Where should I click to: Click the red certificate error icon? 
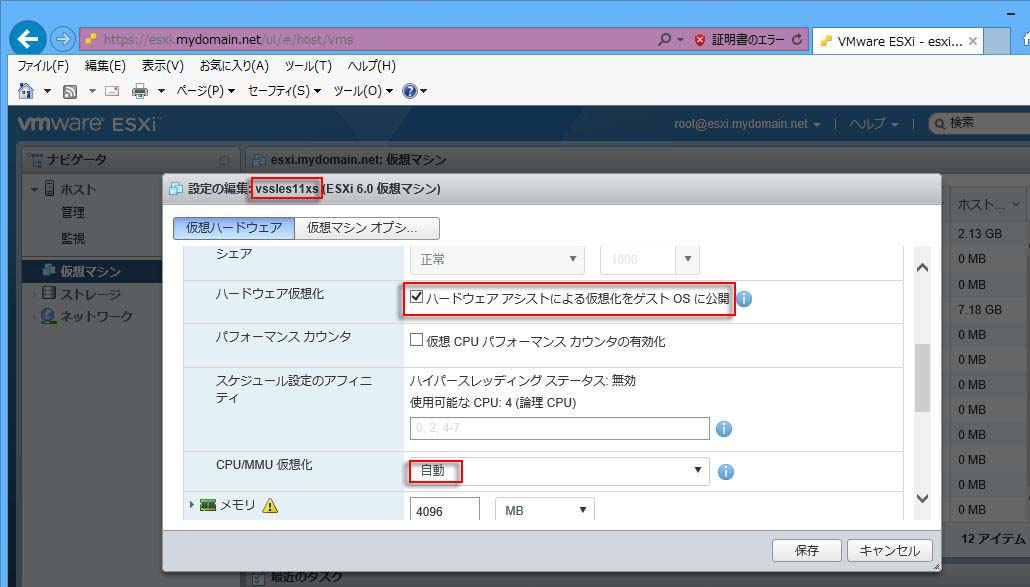click(700, 40)
